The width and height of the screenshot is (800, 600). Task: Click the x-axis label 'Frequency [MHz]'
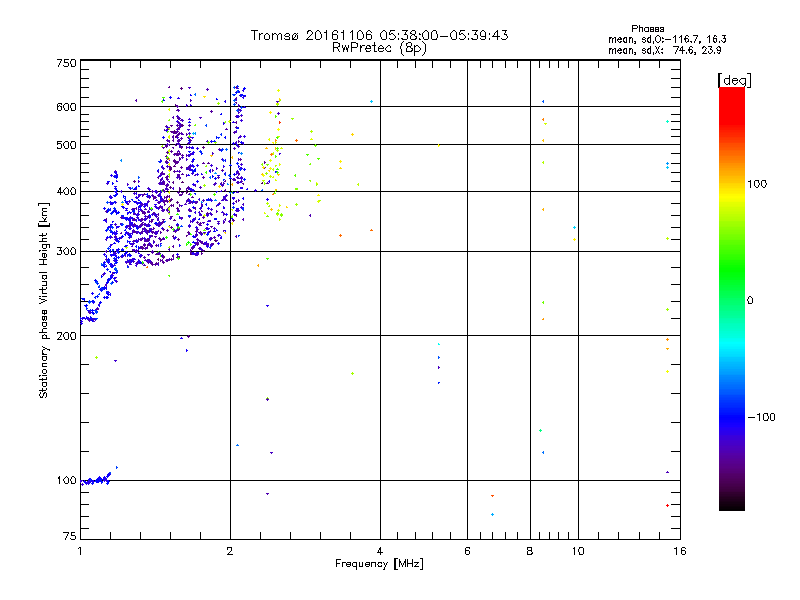point(379,564)
